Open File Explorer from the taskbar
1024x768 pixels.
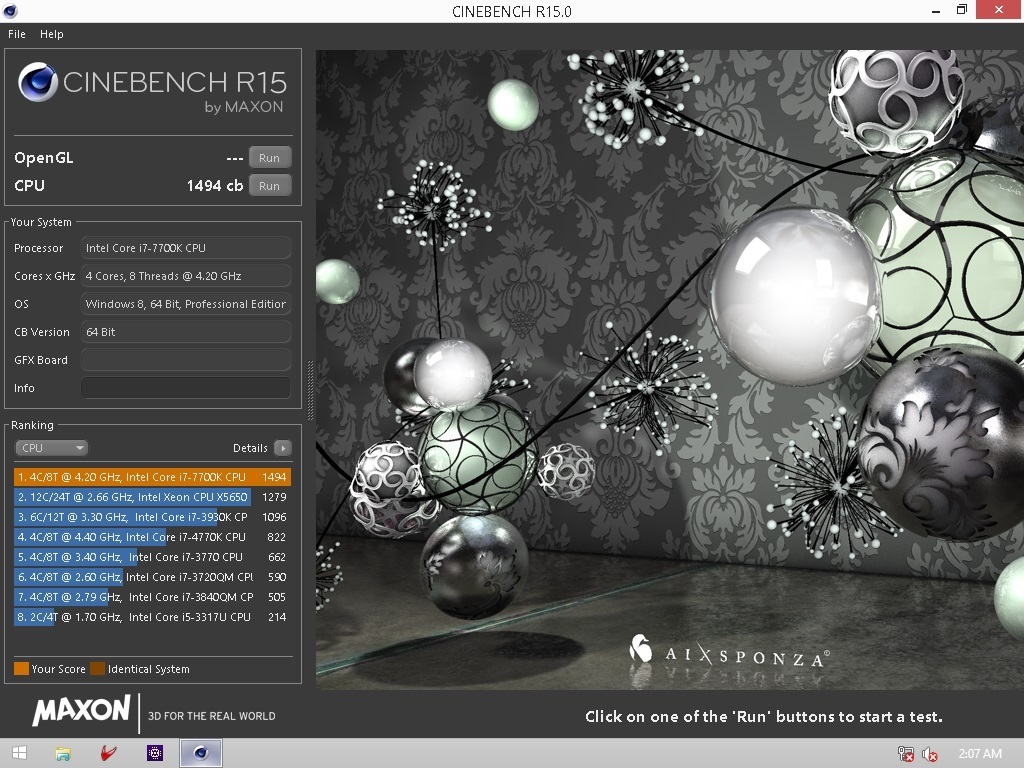pos(63,754)
